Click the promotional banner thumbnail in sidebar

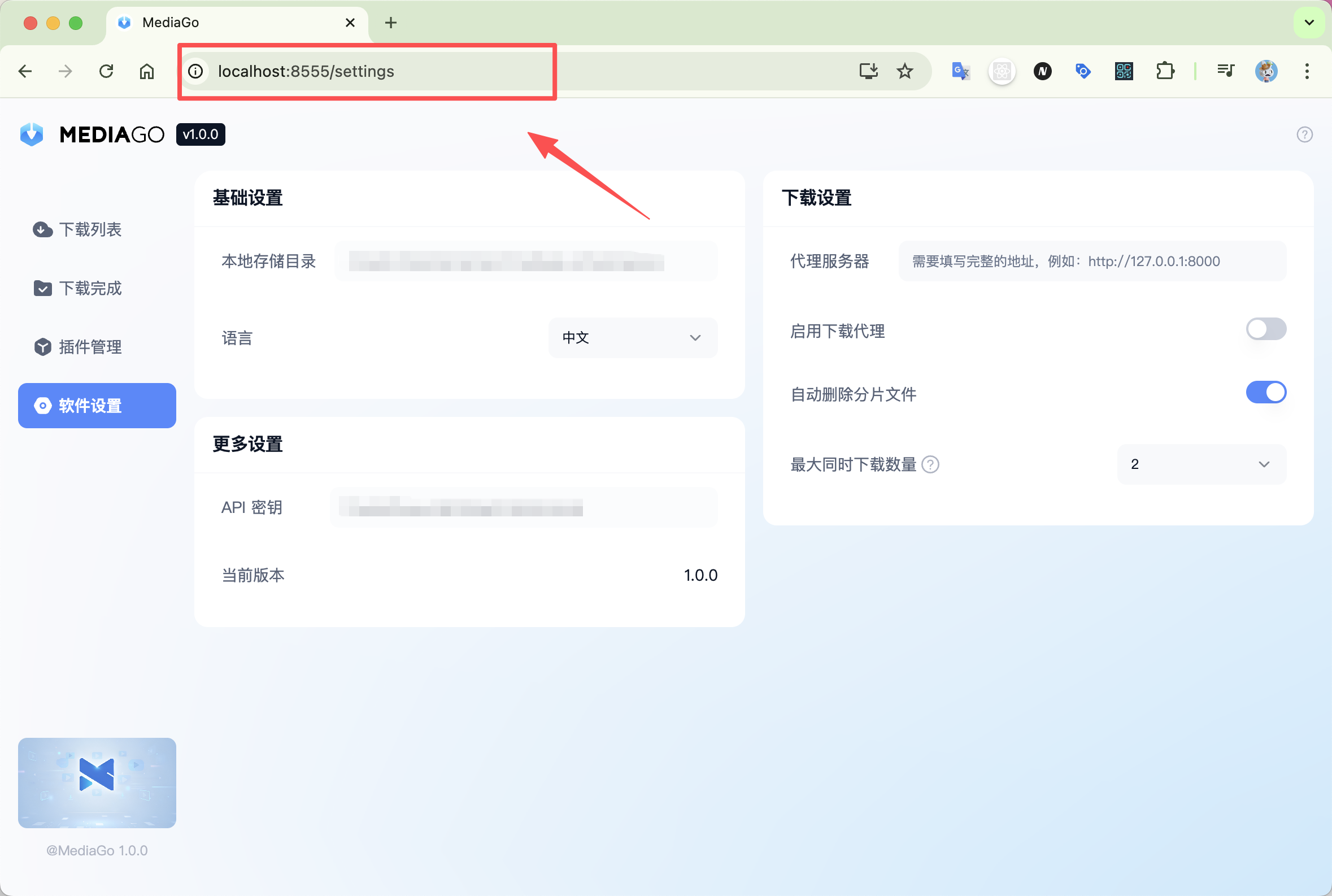(97, 782)
